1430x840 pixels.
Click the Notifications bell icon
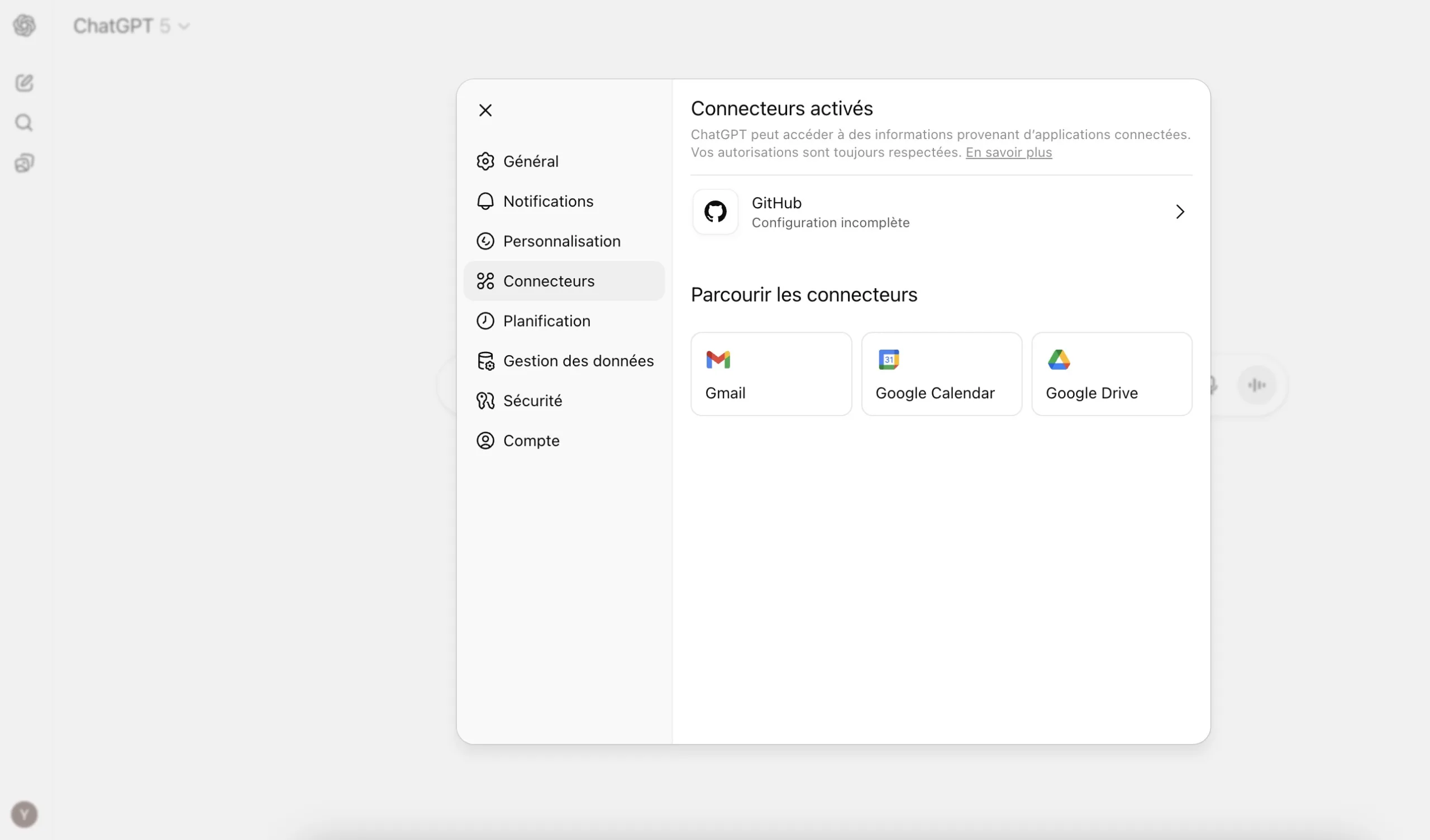(486, 201)
